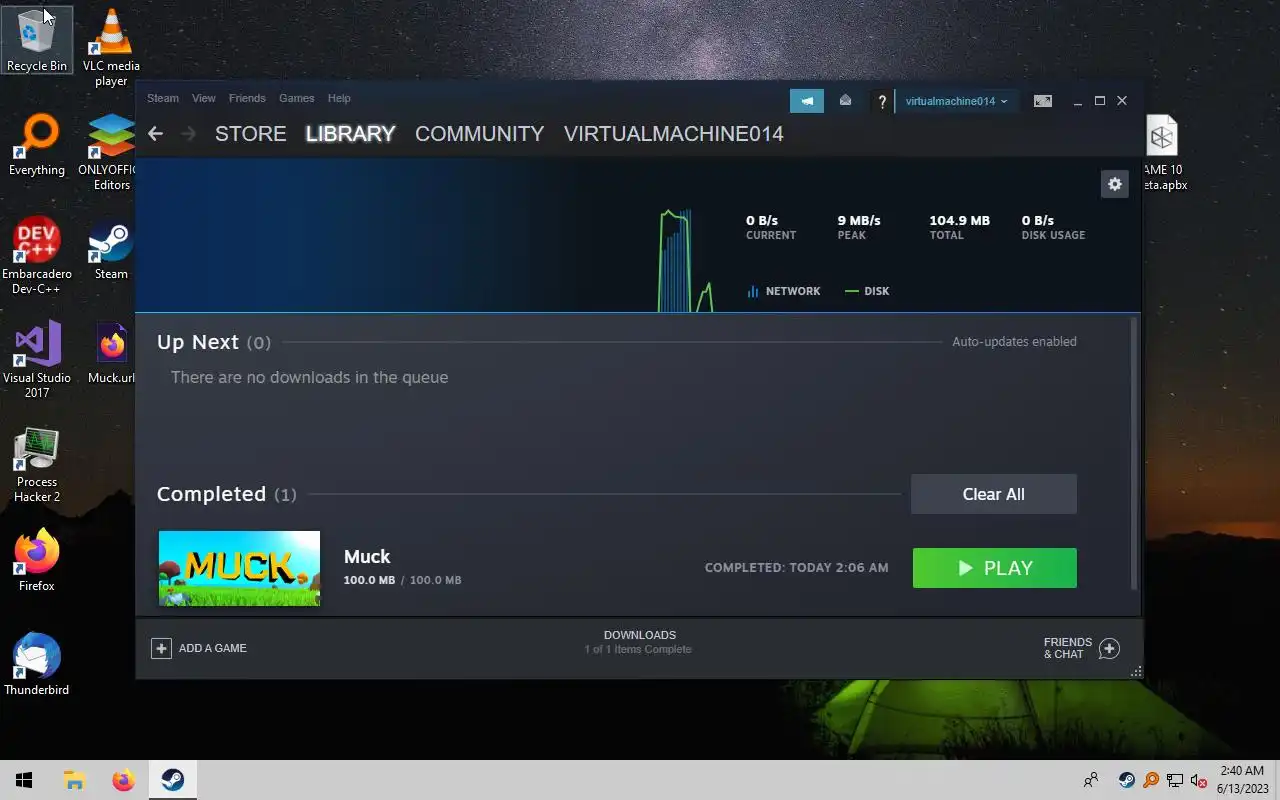The width and height of the screenshot is (1280, 800).
Task: Click the Auto-updates enabled text
Action: pos(1014,341)
